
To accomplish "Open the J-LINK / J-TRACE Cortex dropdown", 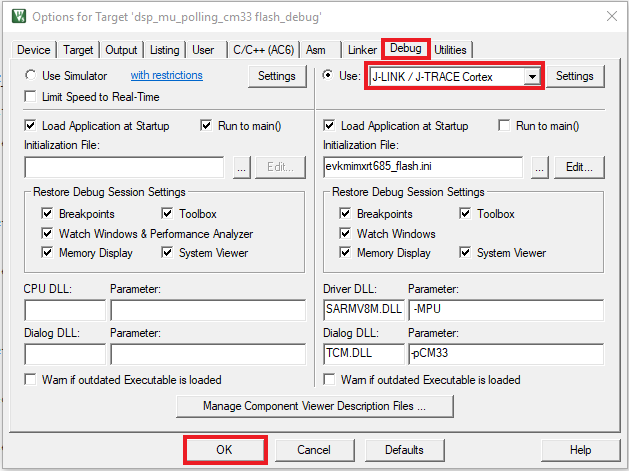I will click(532, 76).
